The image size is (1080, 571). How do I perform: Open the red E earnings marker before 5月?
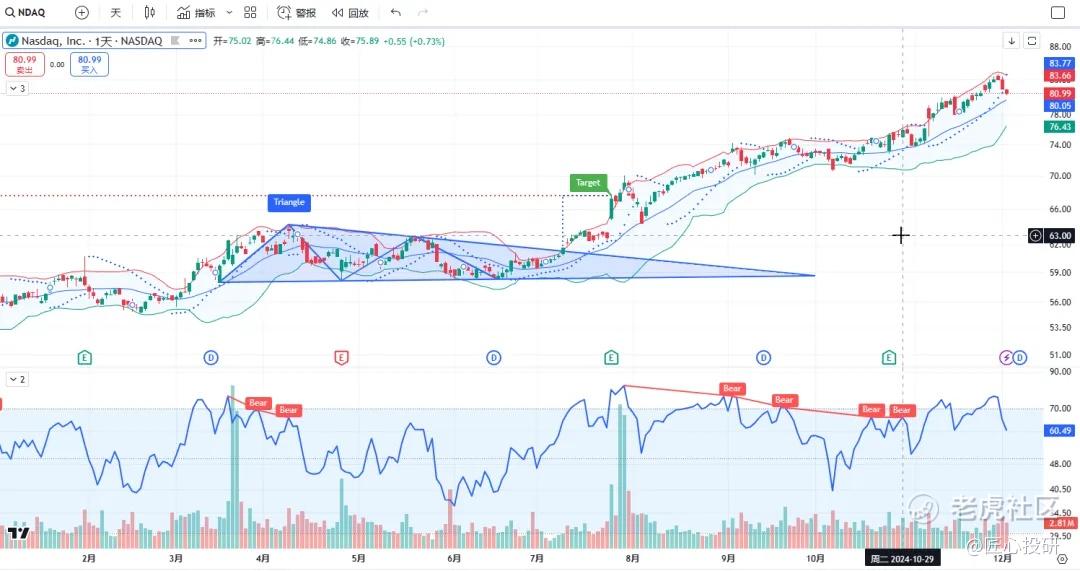341,357
